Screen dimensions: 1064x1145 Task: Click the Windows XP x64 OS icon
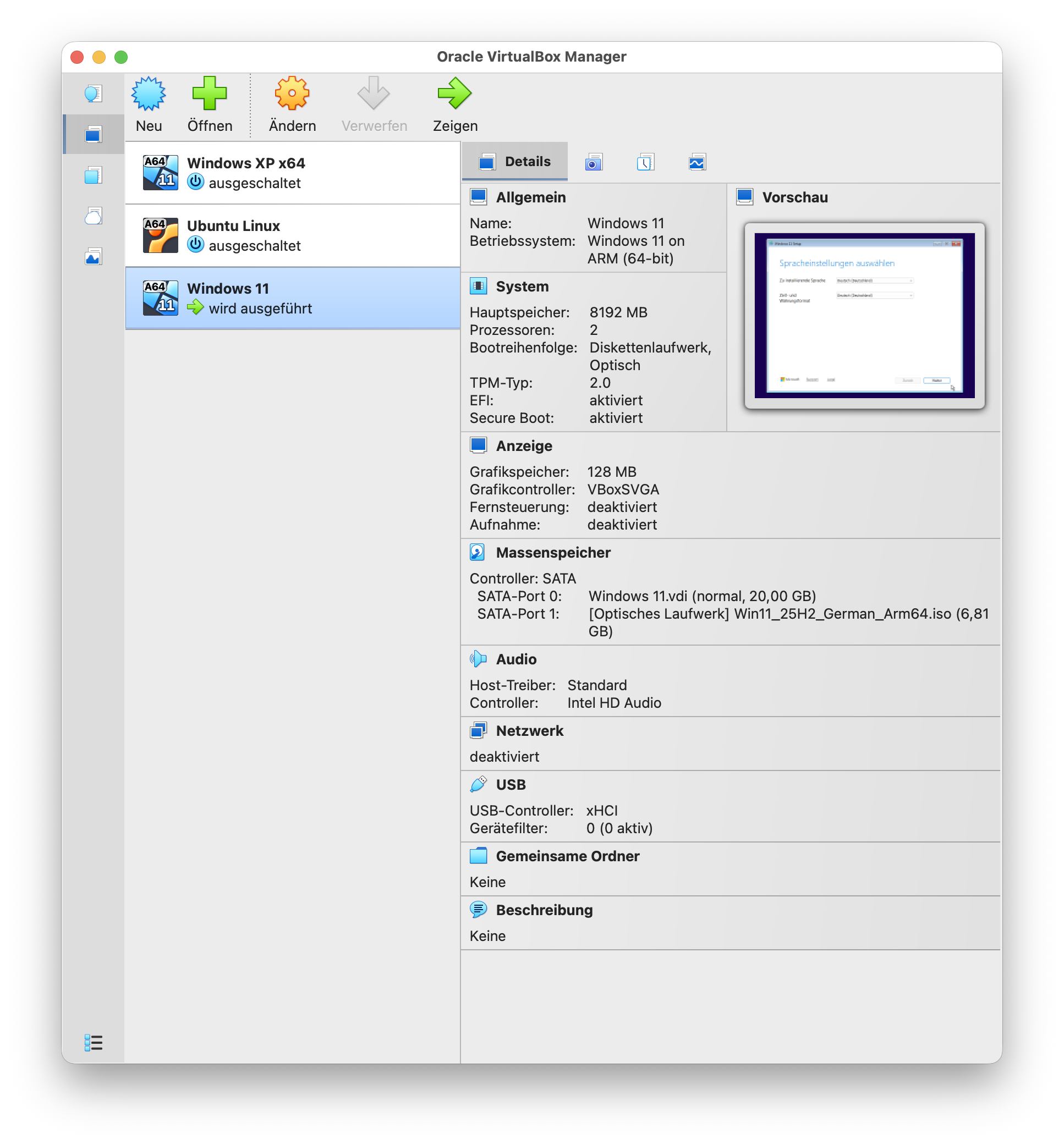[x=161, y=173]
